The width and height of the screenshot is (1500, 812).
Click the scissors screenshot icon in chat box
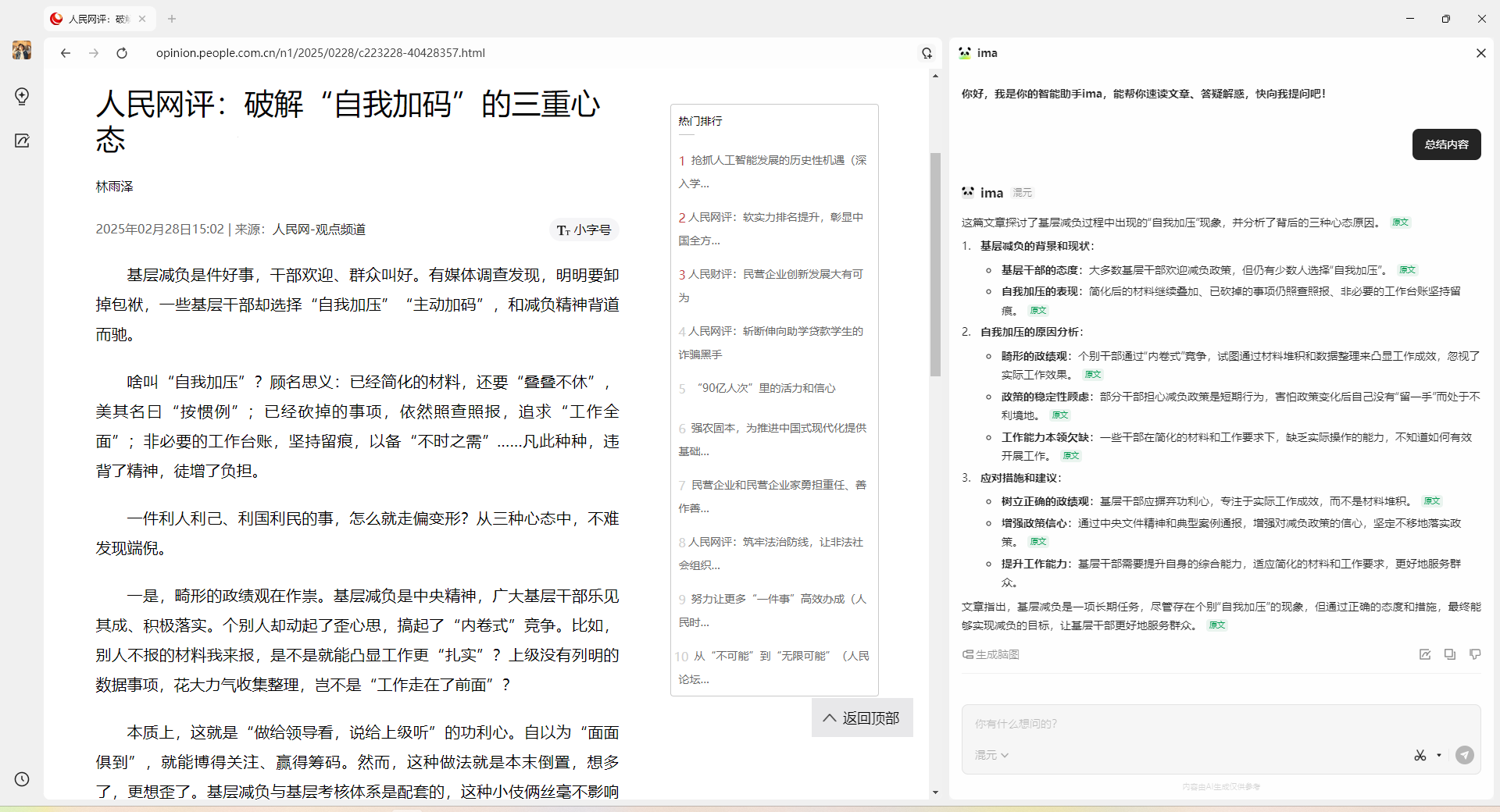(1420, 755)
